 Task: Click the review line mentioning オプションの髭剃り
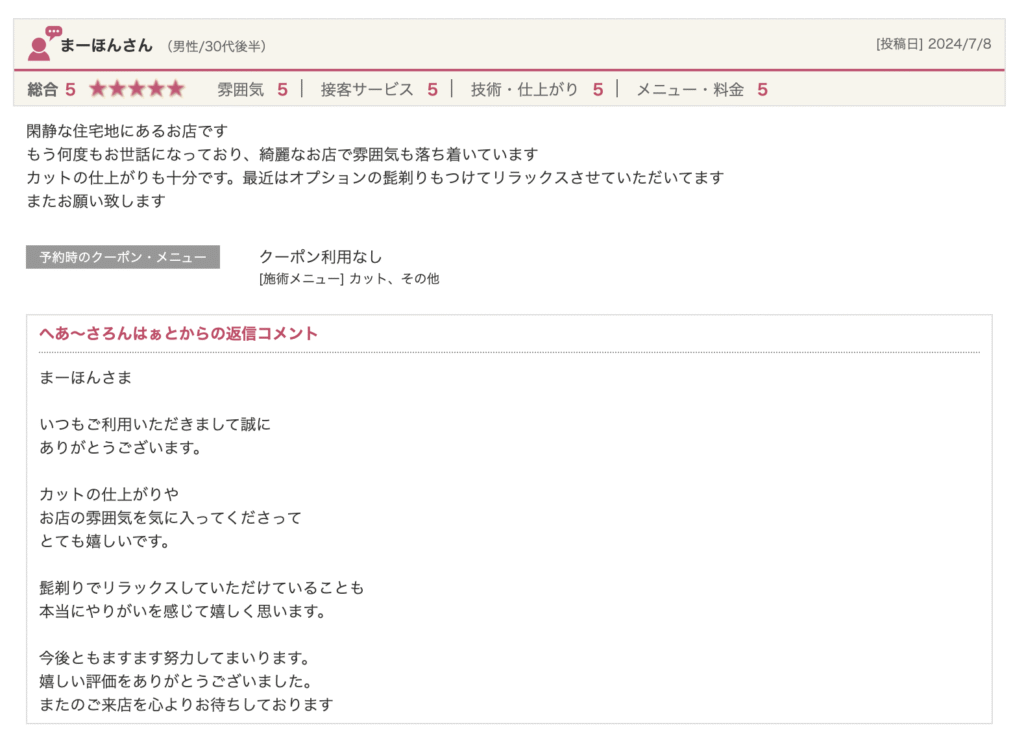tap(375, 177)
